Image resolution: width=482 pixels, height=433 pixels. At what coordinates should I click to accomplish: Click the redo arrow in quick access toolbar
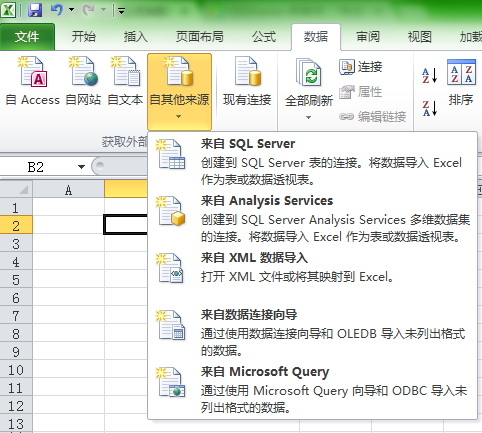(89, 10)
